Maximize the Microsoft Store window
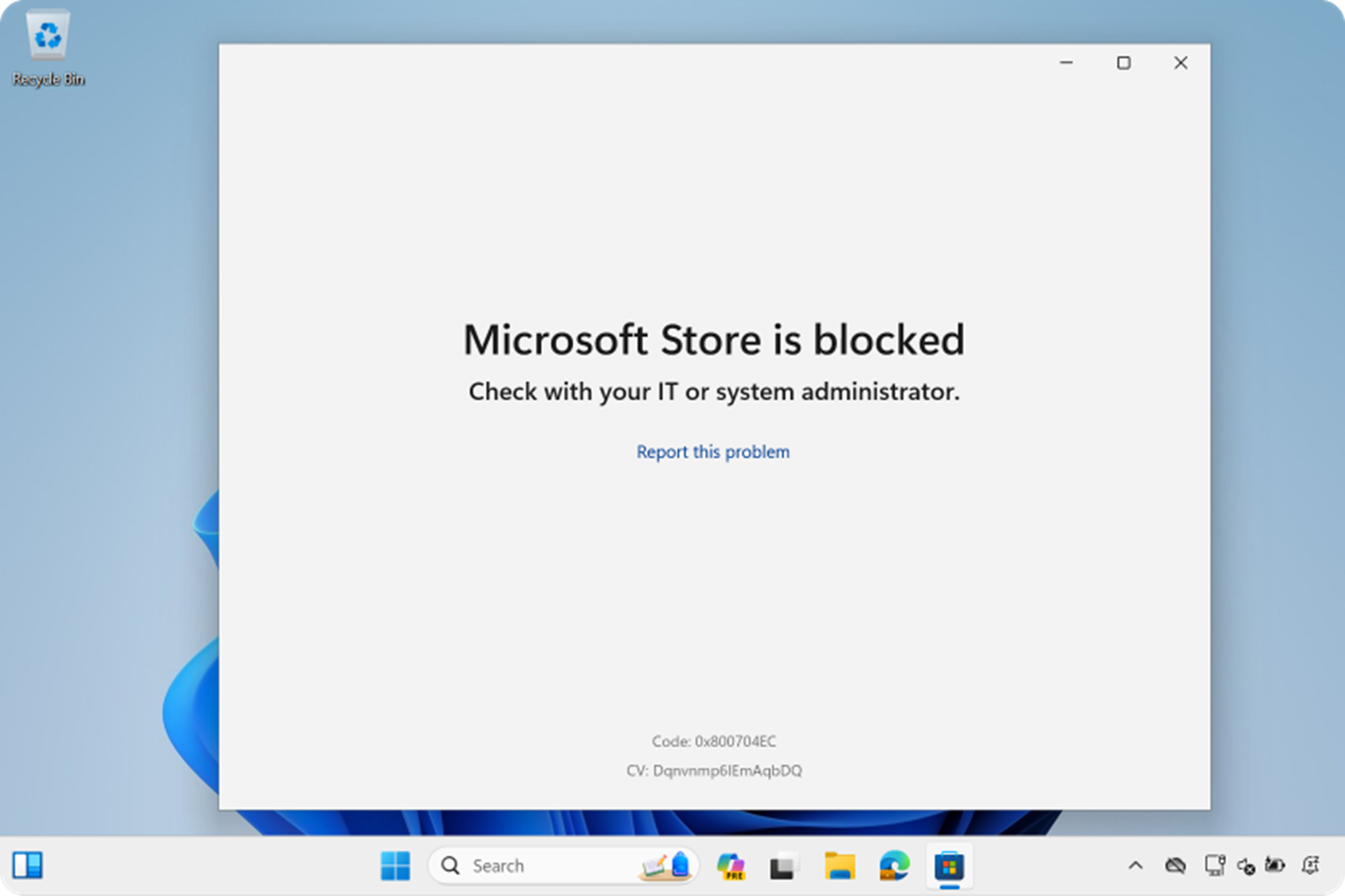The image size is (1345, 896). (x=1123, y=62)
